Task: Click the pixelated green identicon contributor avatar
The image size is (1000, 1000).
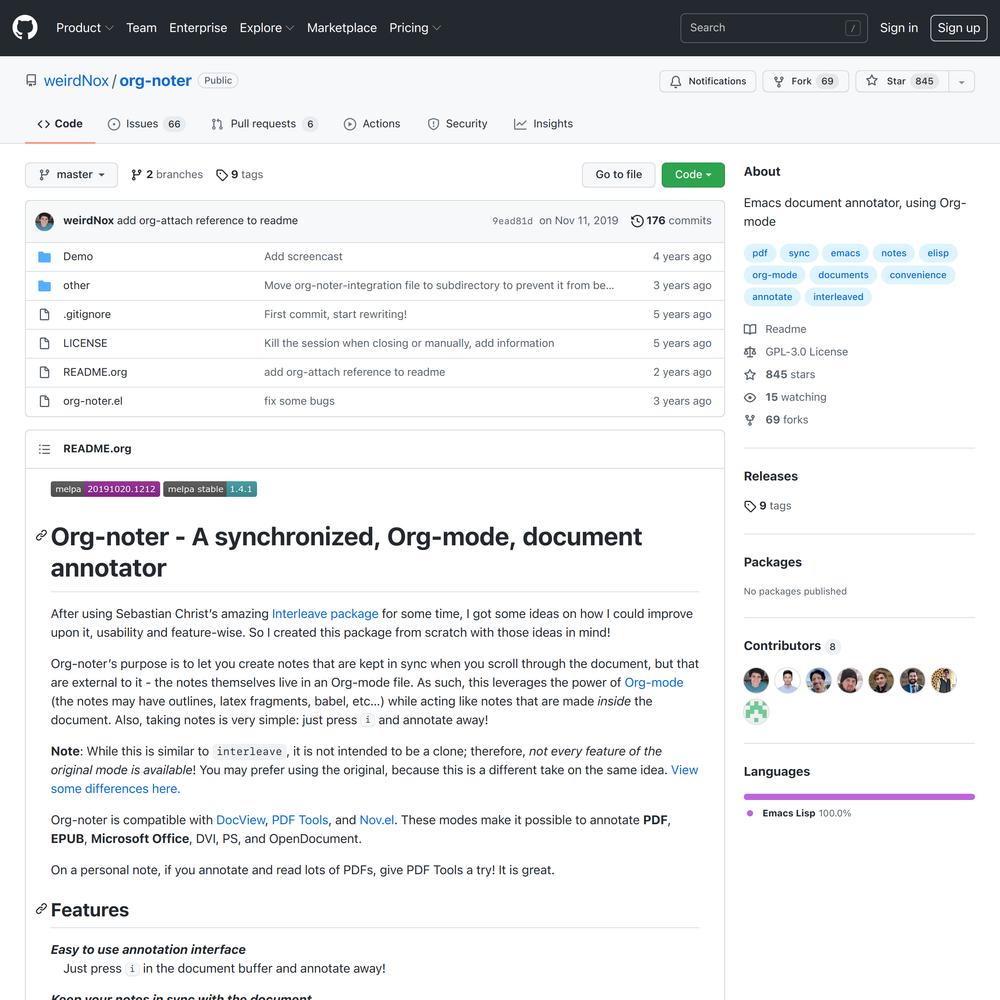Action: point(756,712)
